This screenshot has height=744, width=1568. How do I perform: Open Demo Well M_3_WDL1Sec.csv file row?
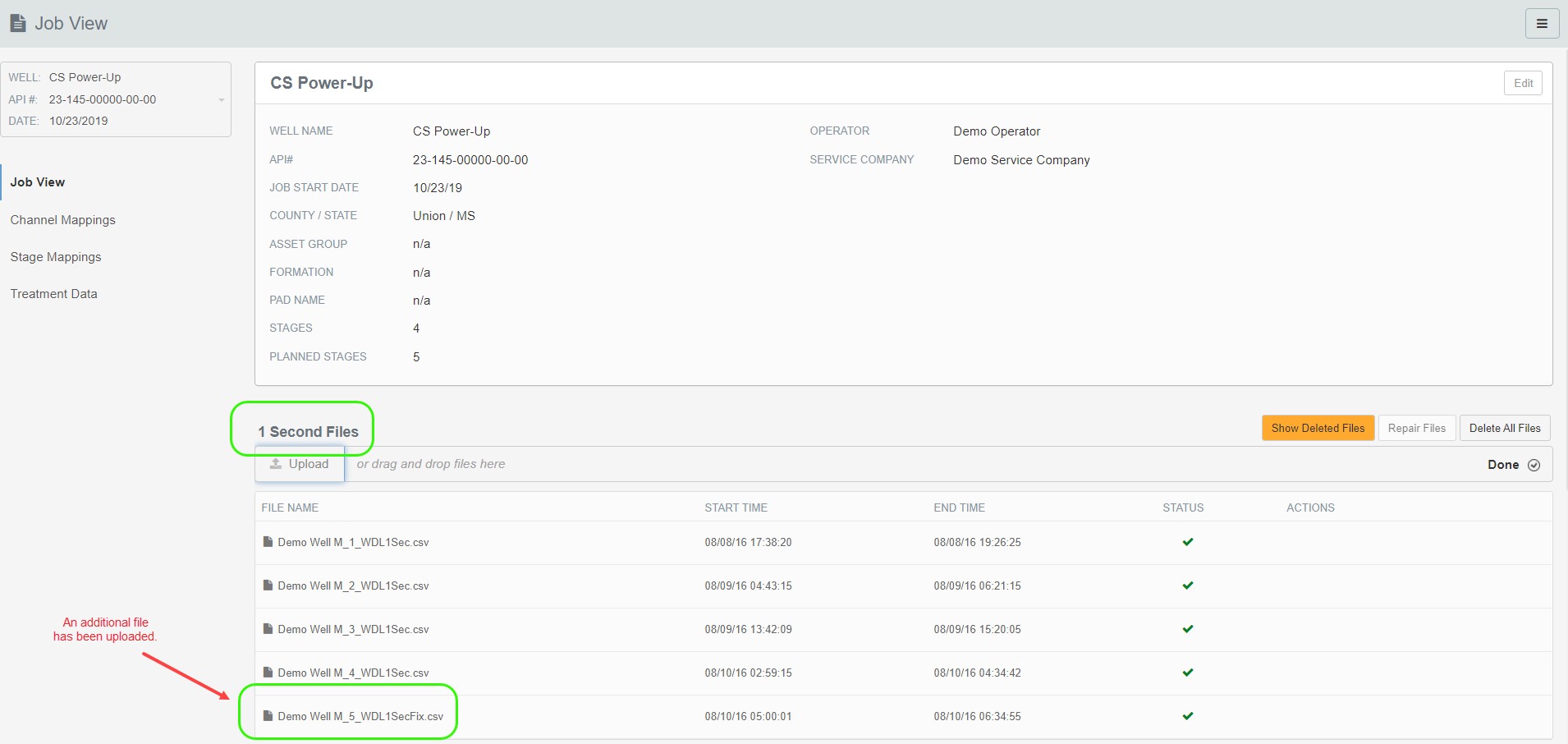click(x=353, y=629)
